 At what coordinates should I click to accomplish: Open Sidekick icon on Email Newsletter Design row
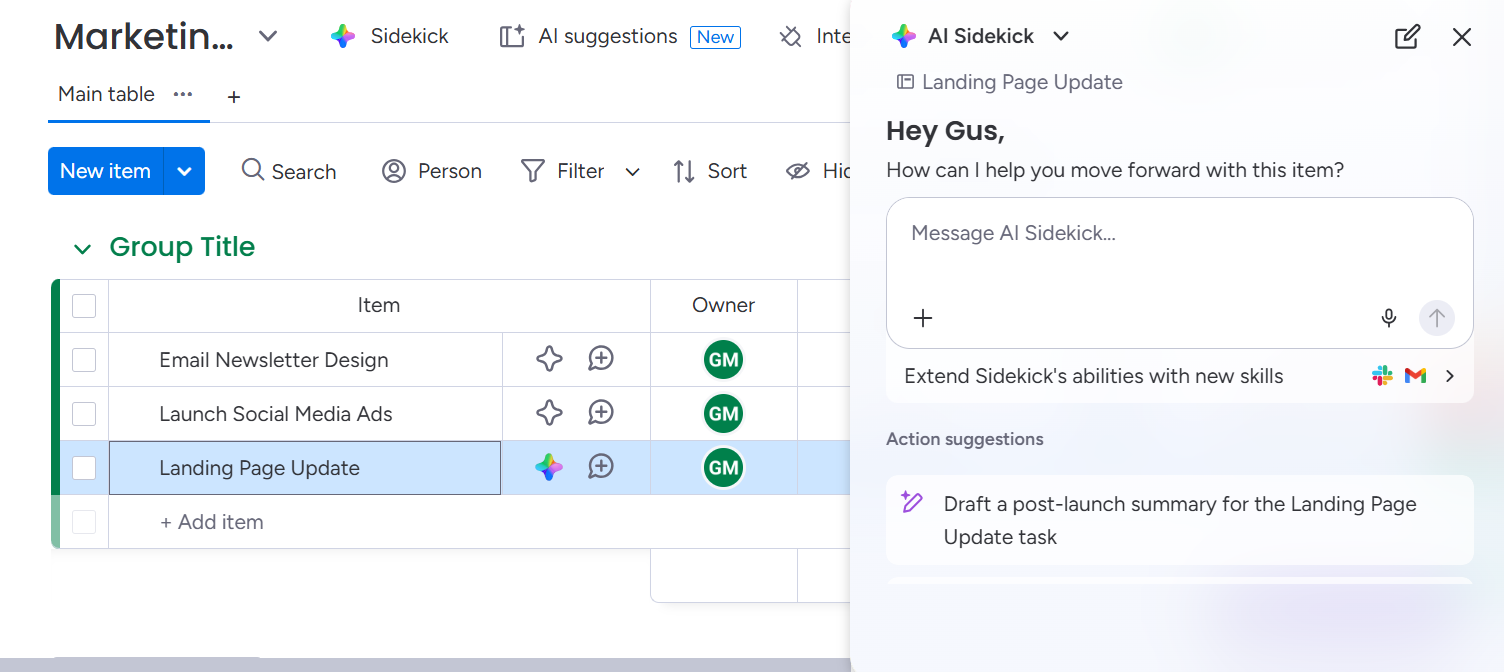(549, 359)
